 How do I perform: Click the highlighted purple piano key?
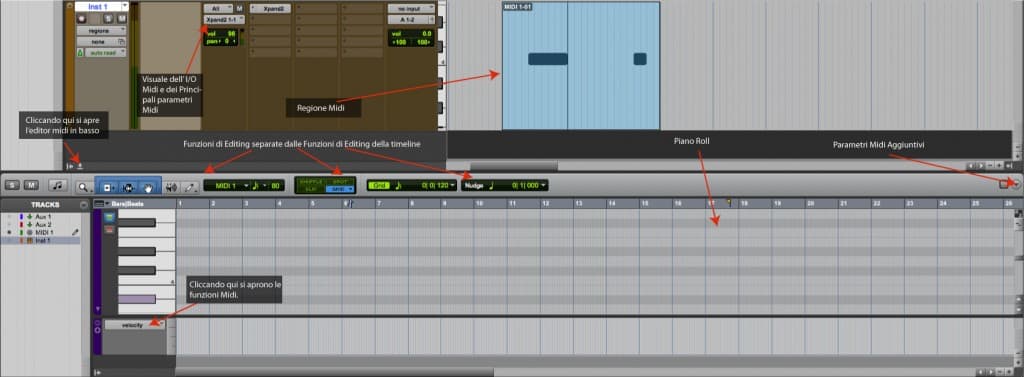point(136,299)
